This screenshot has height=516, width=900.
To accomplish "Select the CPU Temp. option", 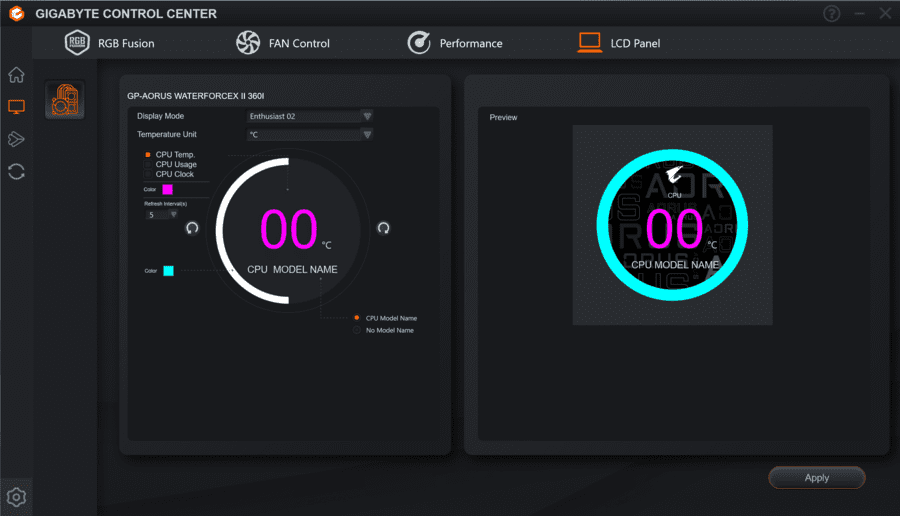I will [170, 154].
